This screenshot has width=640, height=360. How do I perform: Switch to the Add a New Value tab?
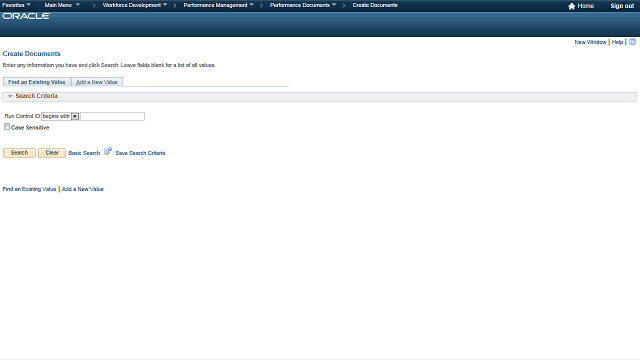click(x=97, y=82)
